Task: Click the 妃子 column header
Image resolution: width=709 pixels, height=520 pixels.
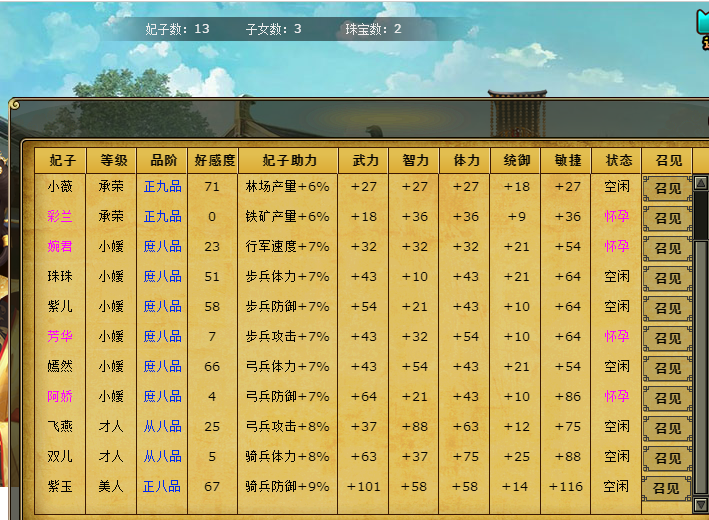Action: (x=61, y=161)
